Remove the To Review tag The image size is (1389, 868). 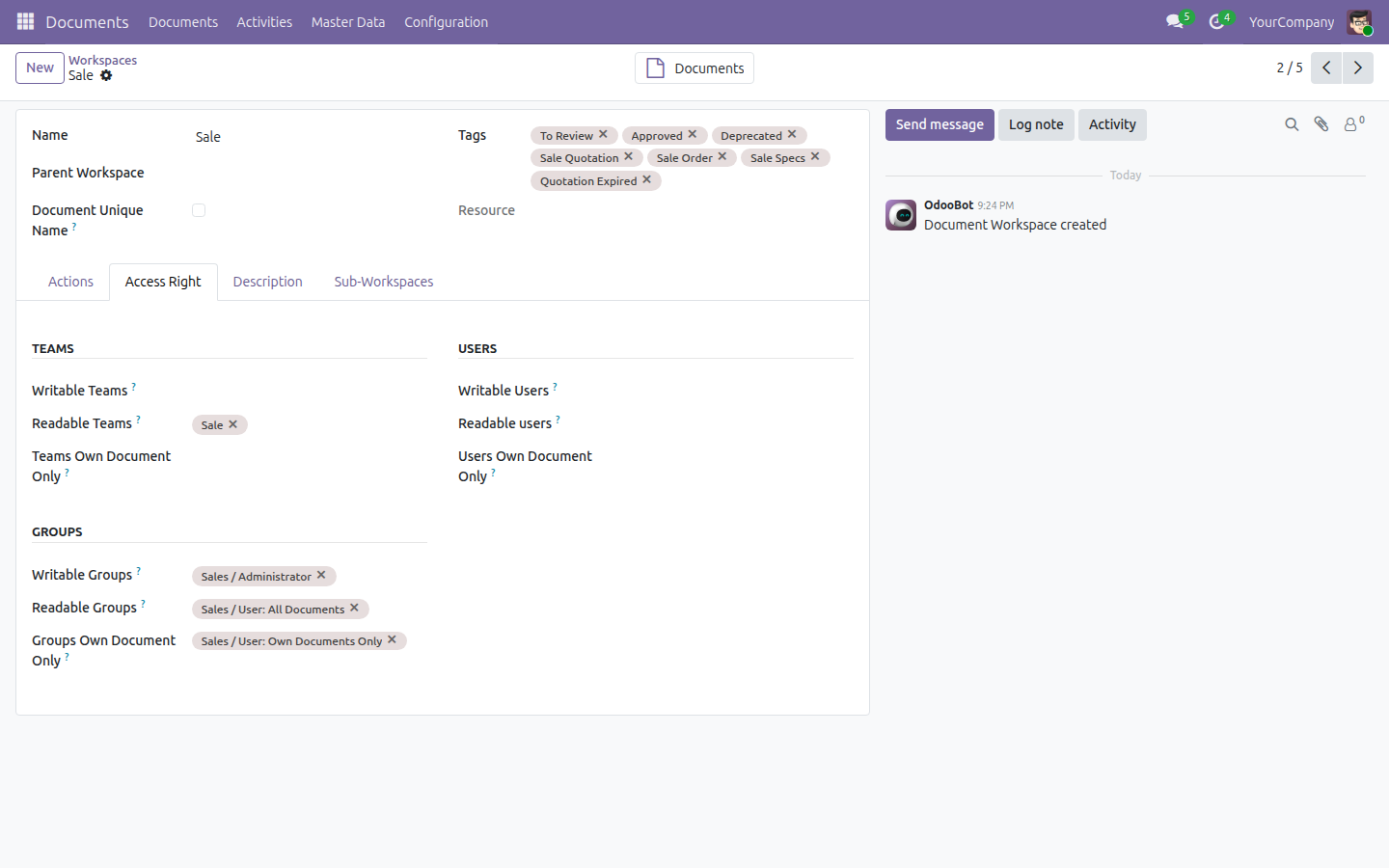tap(603, 135)
